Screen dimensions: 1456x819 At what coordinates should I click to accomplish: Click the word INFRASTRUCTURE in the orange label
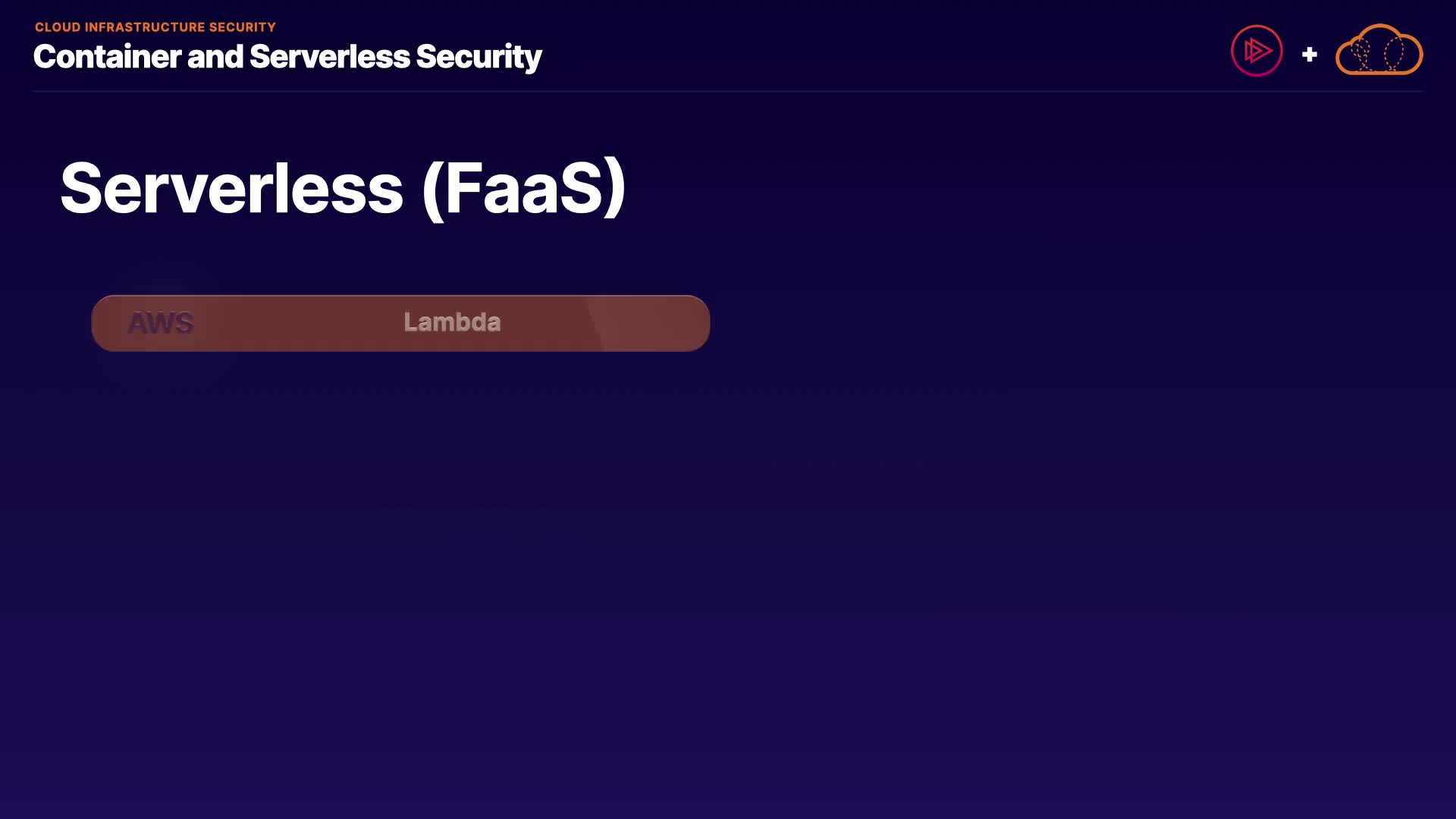tap(145, 27)
